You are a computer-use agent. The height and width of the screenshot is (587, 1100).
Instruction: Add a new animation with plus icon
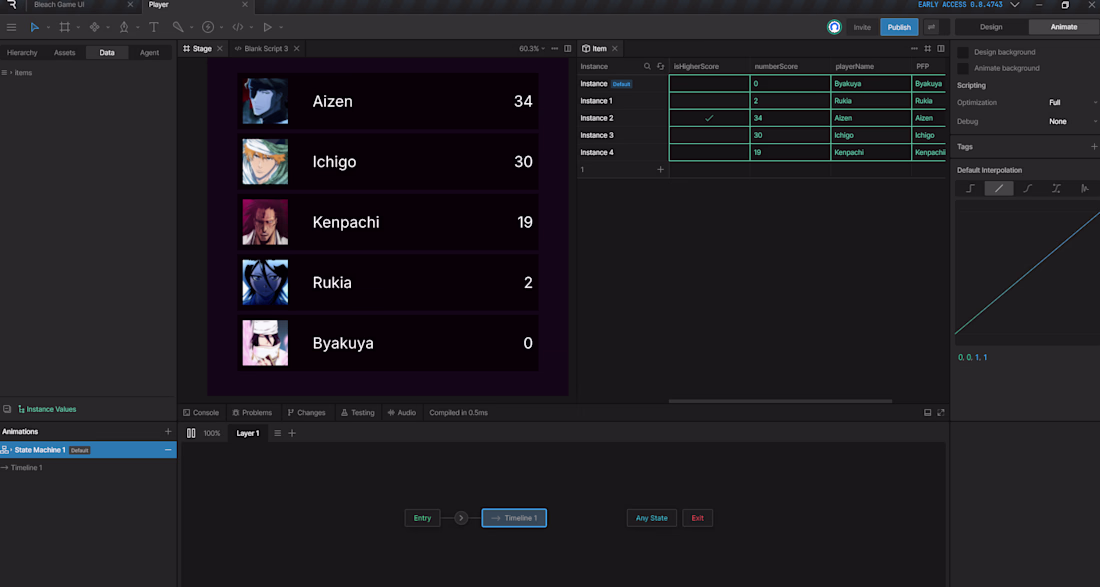pos(168,432)
